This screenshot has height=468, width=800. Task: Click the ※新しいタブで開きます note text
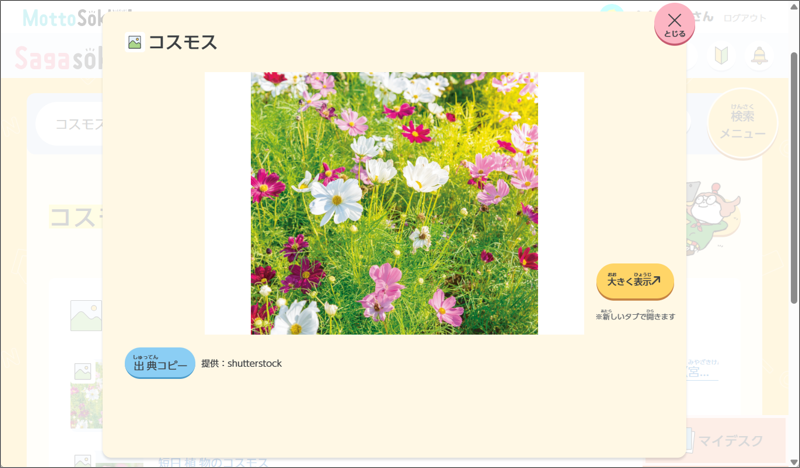(x=635, y=316)
